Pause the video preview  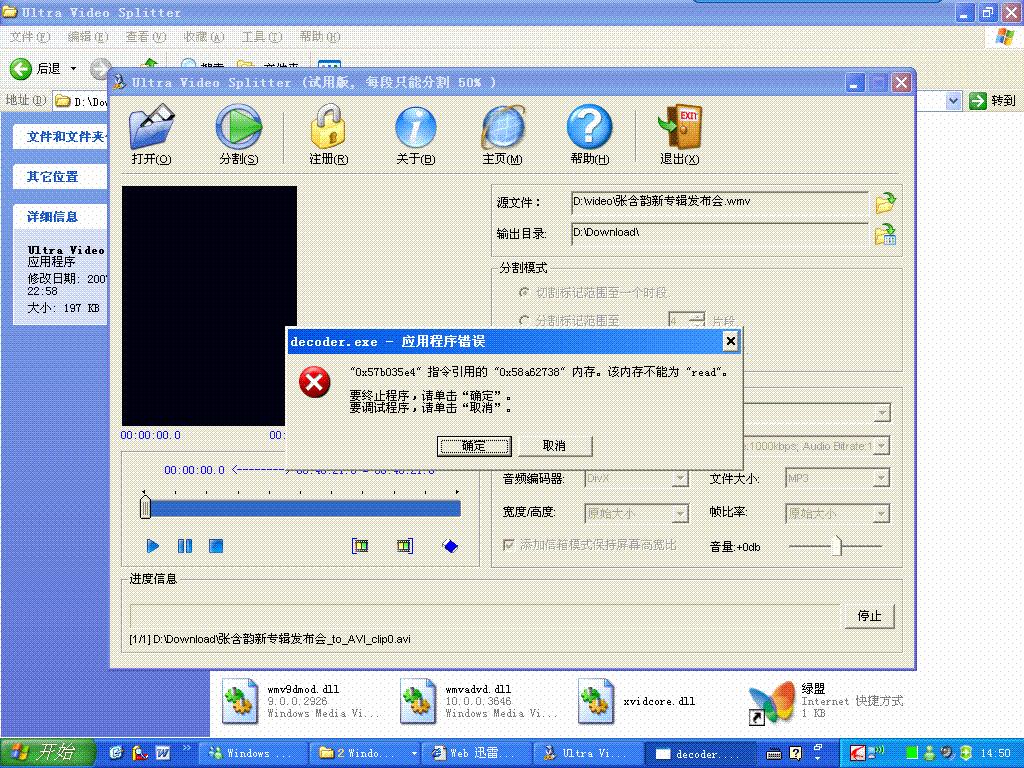coord(185,546)
